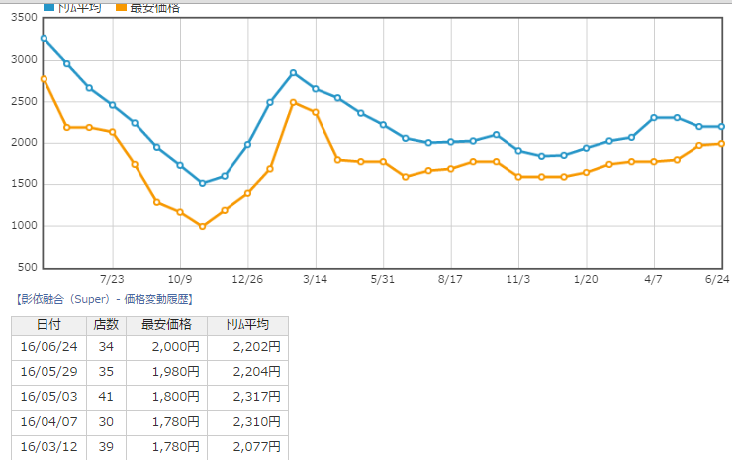The width and height of the screenshot is (732, 460).
Task: Select the last blue data point at 6/24
Action: tap(721, 127)
